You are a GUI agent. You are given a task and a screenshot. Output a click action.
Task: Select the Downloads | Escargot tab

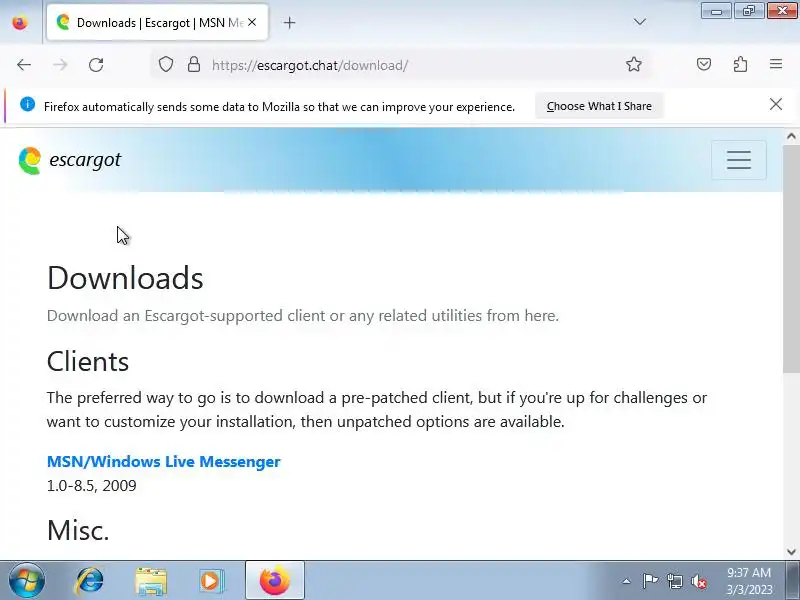point(158,22)
